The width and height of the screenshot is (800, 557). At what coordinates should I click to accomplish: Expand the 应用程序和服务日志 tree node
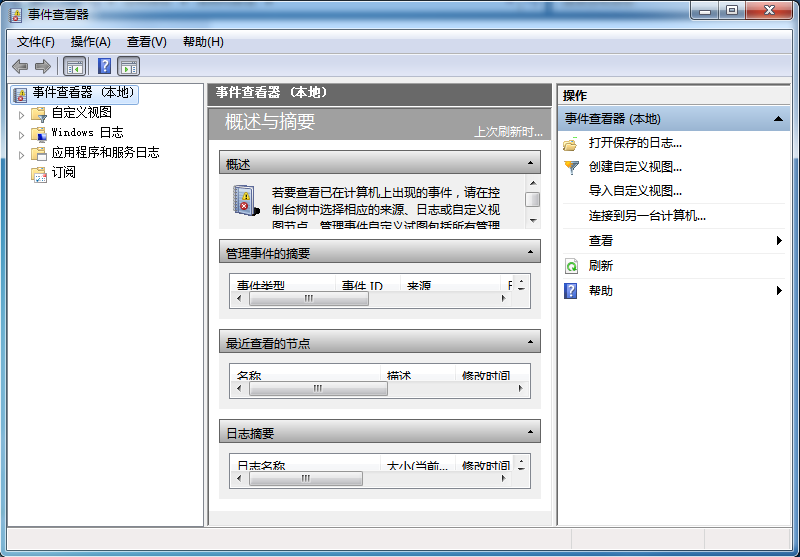point(21,155)
